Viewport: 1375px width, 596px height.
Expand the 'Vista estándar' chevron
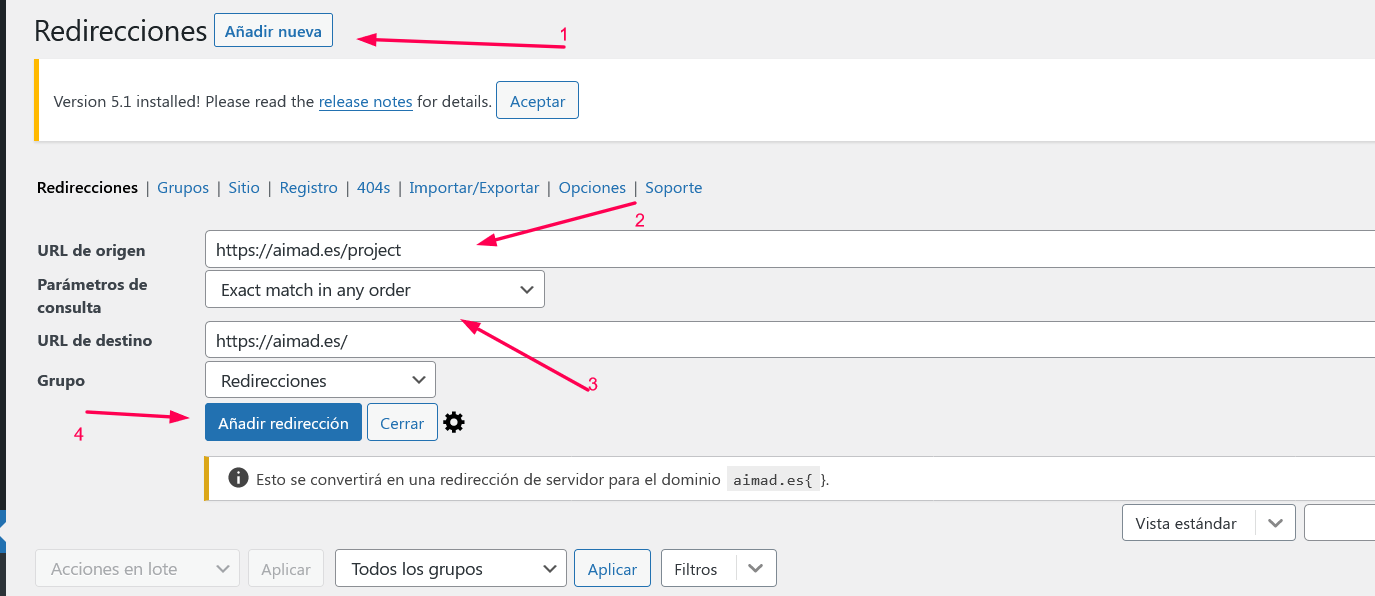tap(1275, 523)
